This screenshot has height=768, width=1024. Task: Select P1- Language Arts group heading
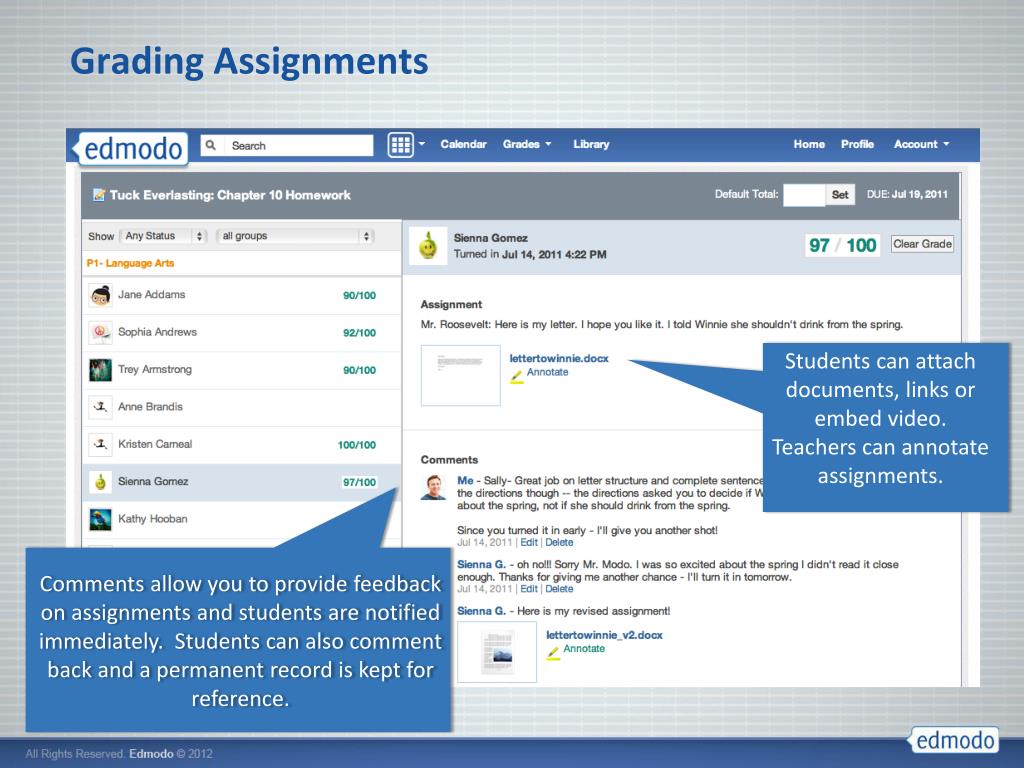130,263
